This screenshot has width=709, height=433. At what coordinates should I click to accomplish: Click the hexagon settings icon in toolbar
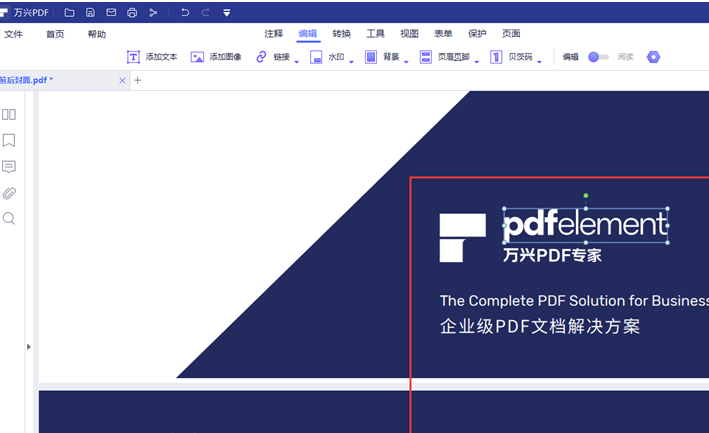coord(653,57)
